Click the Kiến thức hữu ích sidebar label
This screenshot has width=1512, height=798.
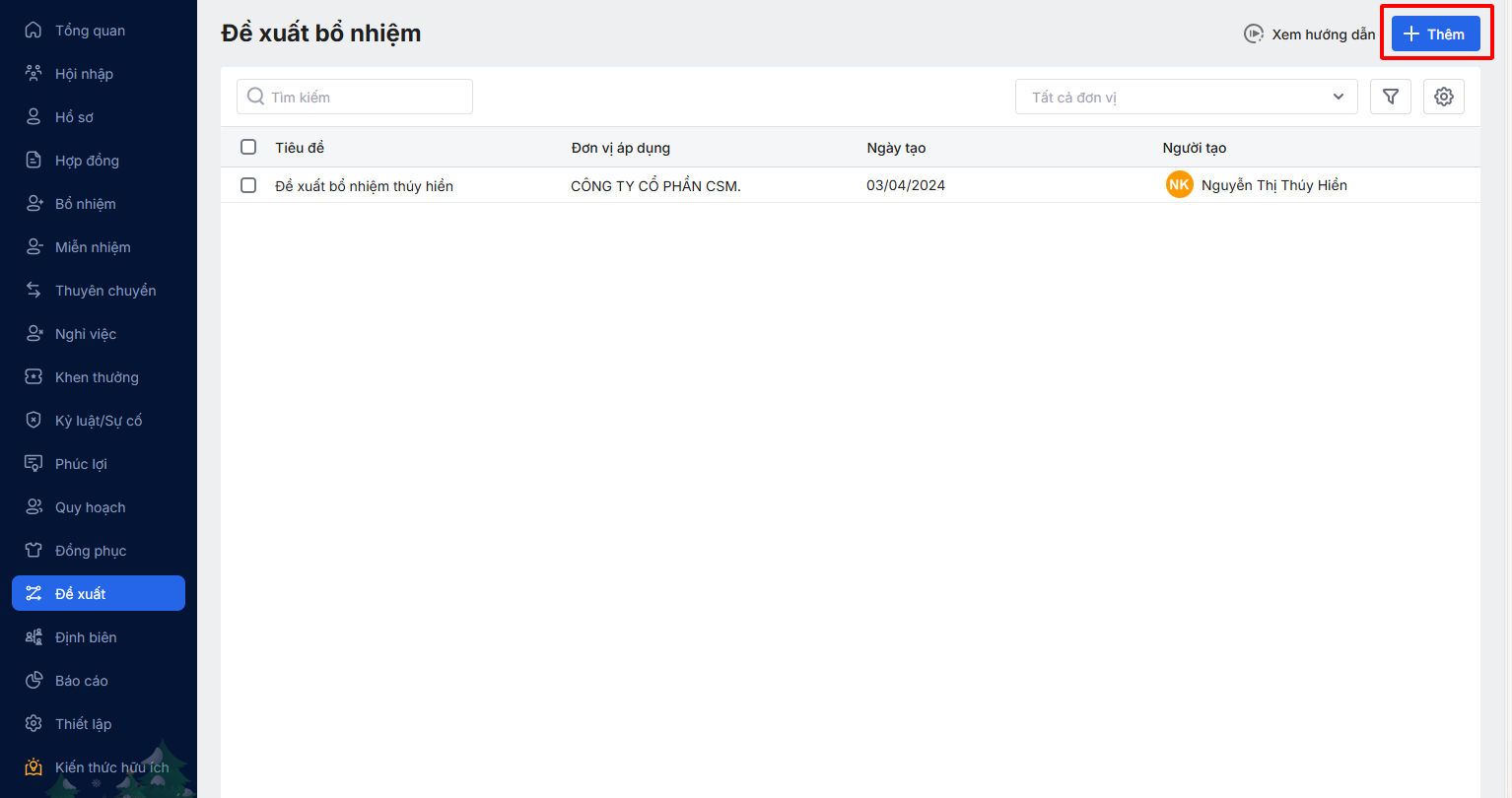tap(112, 767)
